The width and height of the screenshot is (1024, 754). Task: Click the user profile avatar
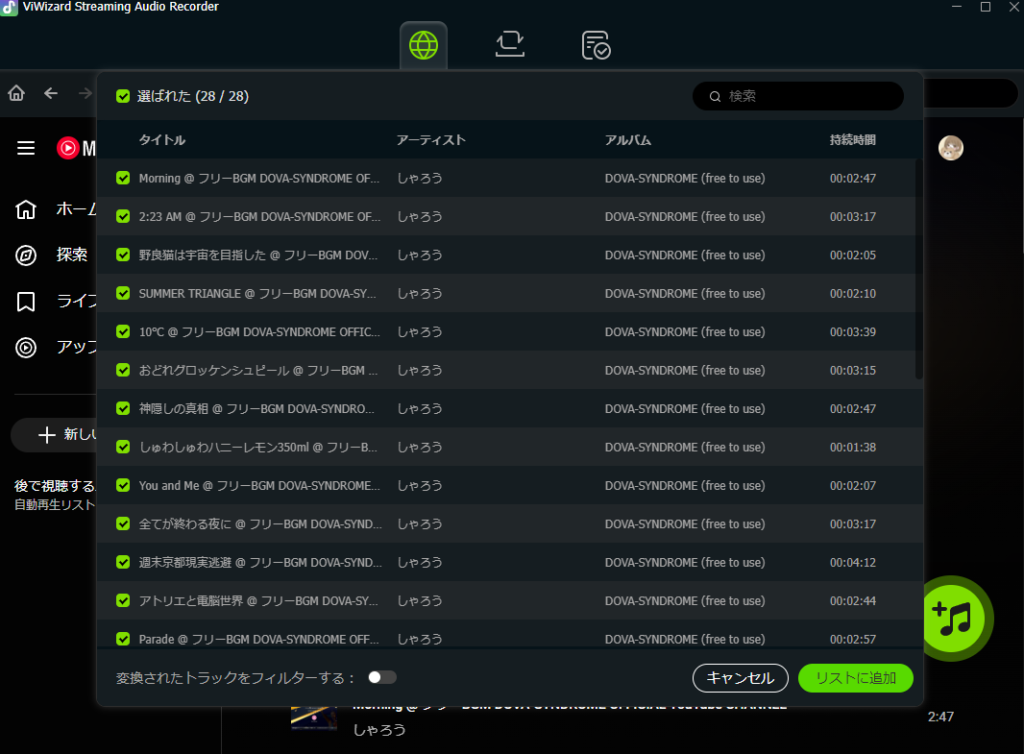tap(950, 148)
